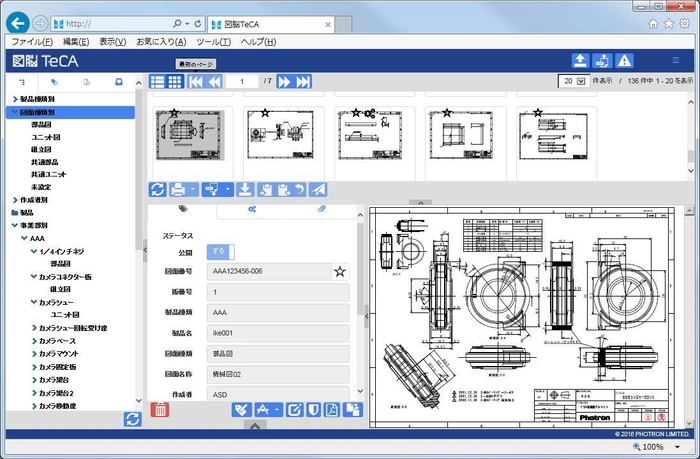The image size is (700, 459).
Task: Click the red trash delete icon
Action: (x=159, y=409)
